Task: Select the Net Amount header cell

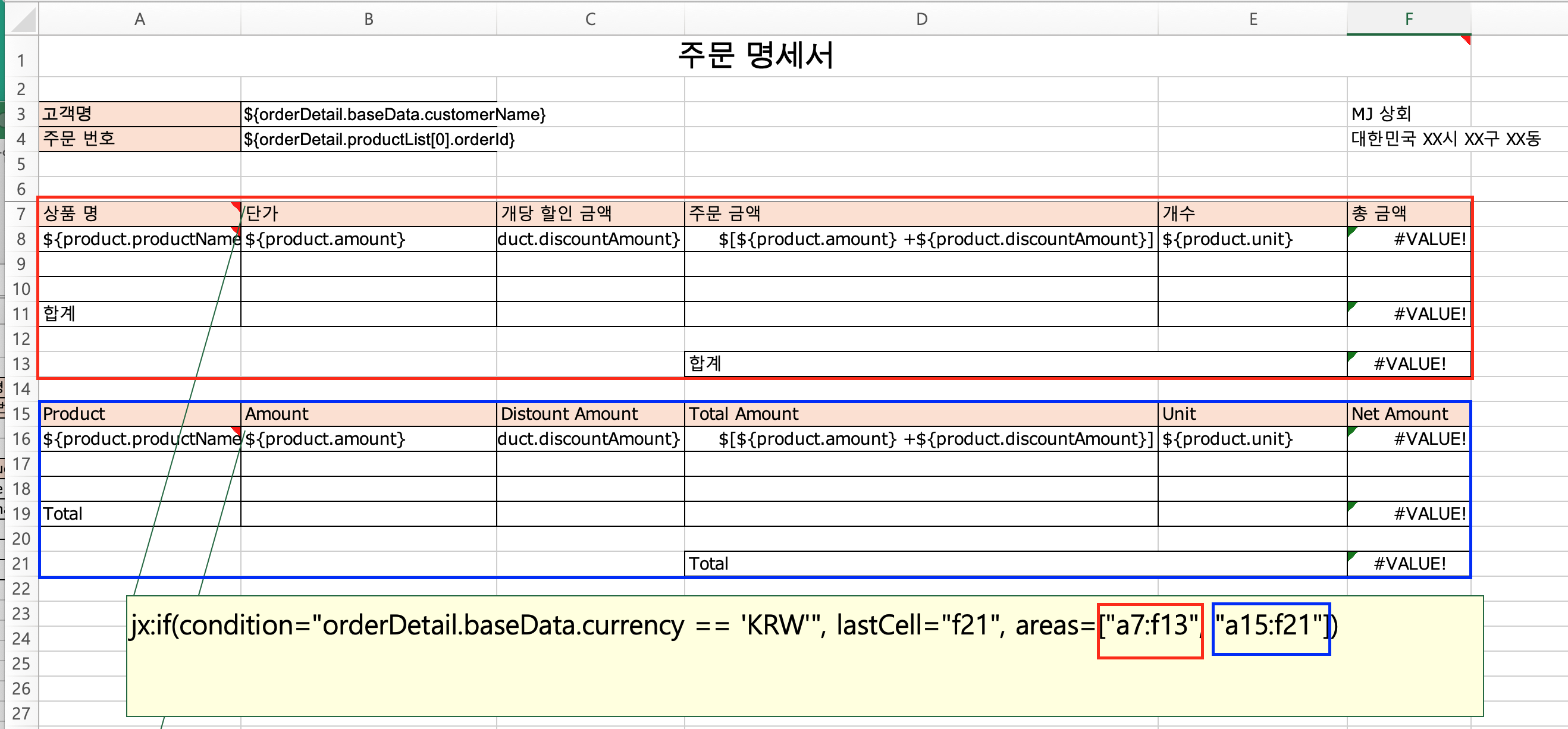Action: pyautogui.click(x=1409, y=414)
